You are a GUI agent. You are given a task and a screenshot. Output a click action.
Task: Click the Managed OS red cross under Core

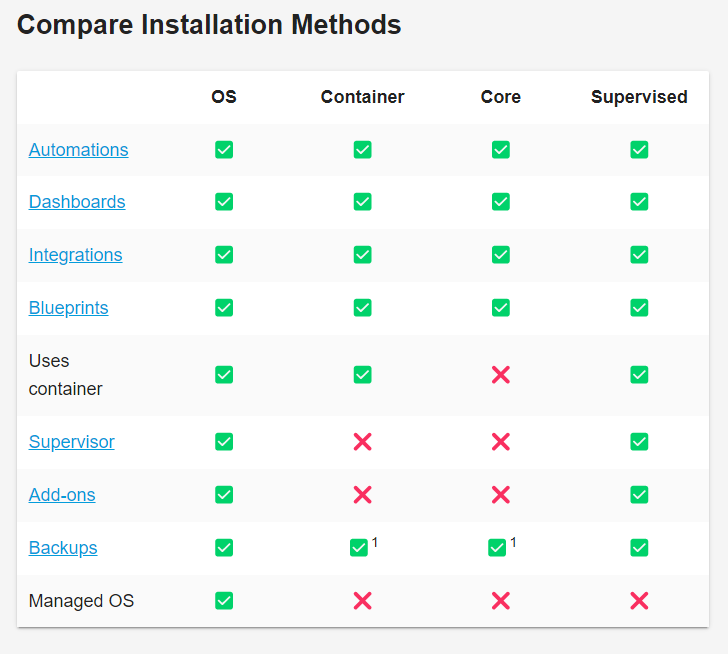tap(501, 601)
